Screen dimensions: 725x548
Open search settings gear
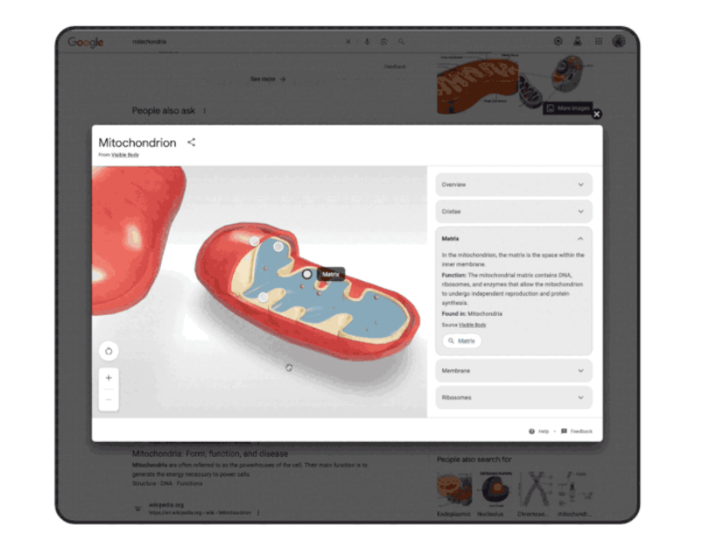click(558, 41)
